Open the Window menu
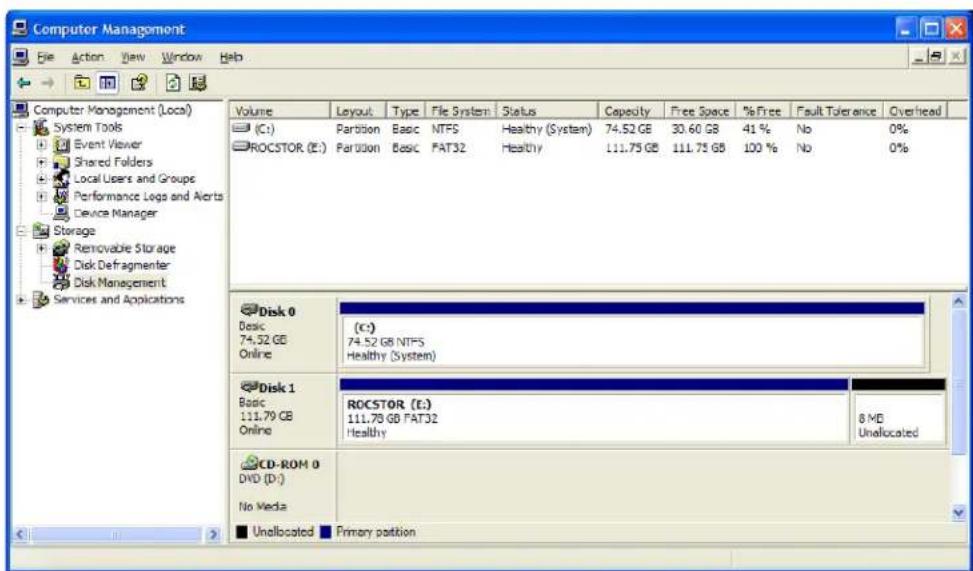 182,58
